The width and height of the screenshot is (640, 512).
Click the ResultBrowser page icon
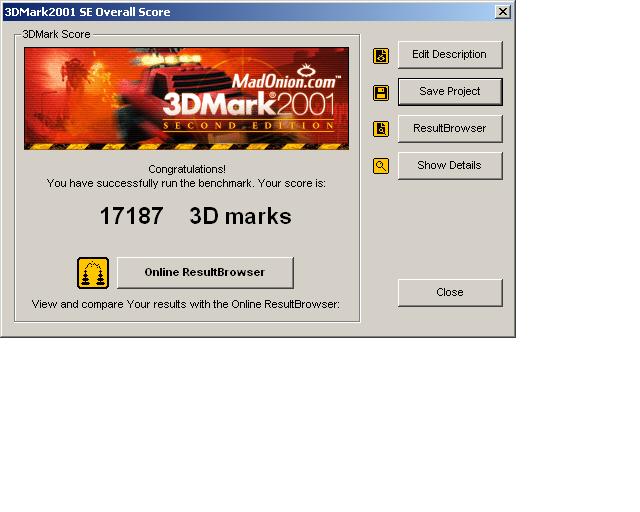pyautogui.click(x=380, y=129)
